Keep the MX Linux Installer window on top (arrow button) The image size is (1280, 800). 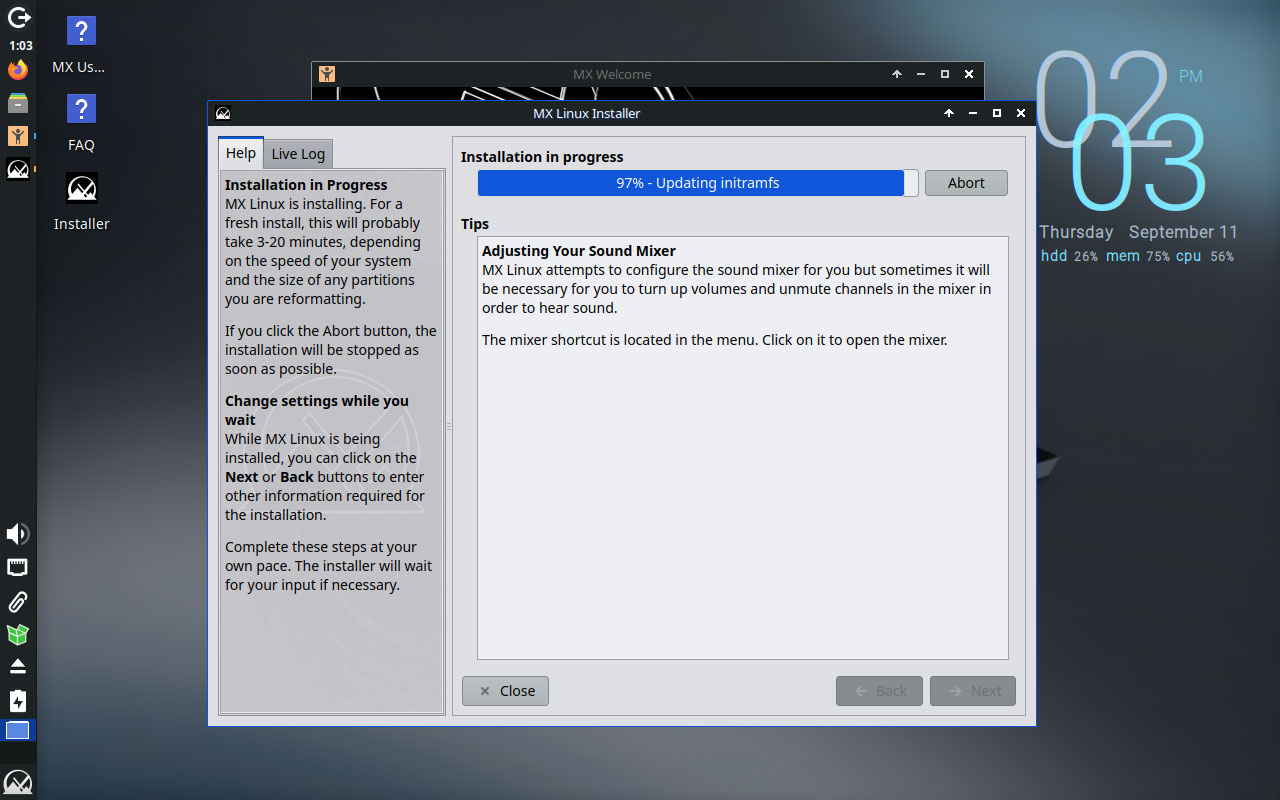point(949,113)
